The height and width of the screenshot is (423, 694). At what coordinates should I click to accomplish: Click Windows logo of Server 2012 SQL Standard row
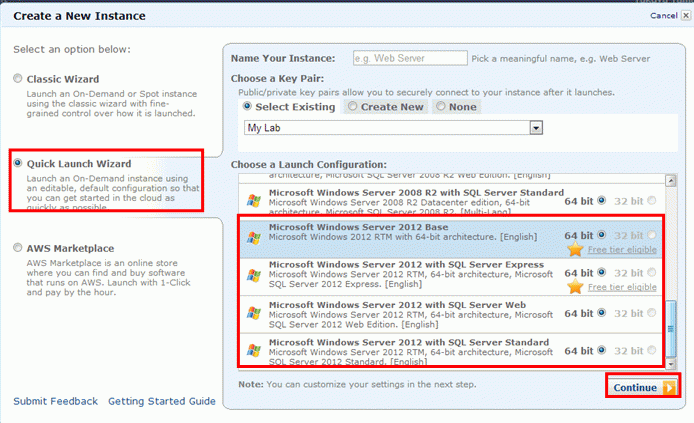[254, 350]
